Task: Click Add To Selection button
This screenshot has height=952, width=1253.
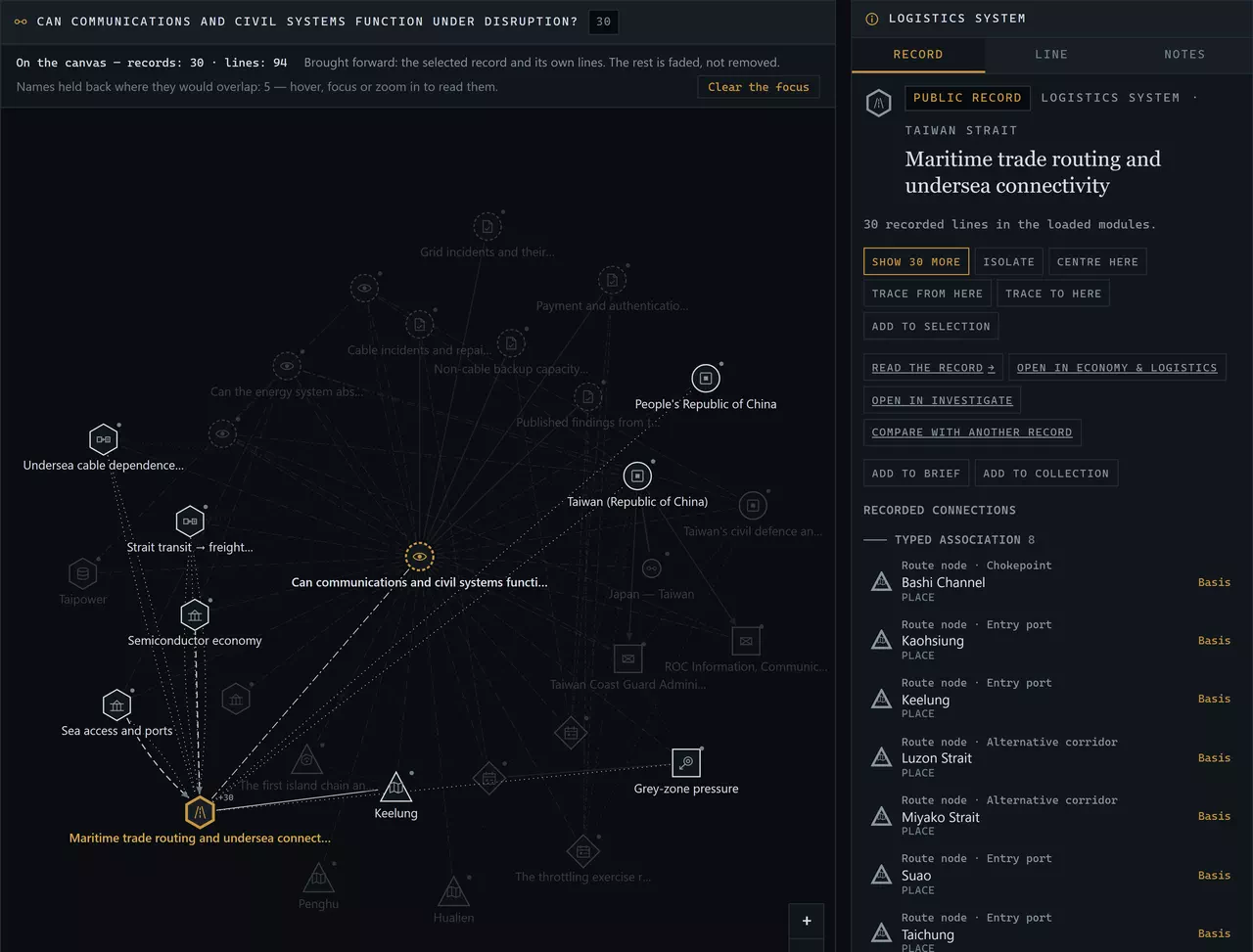Action: tap(930, 326)
